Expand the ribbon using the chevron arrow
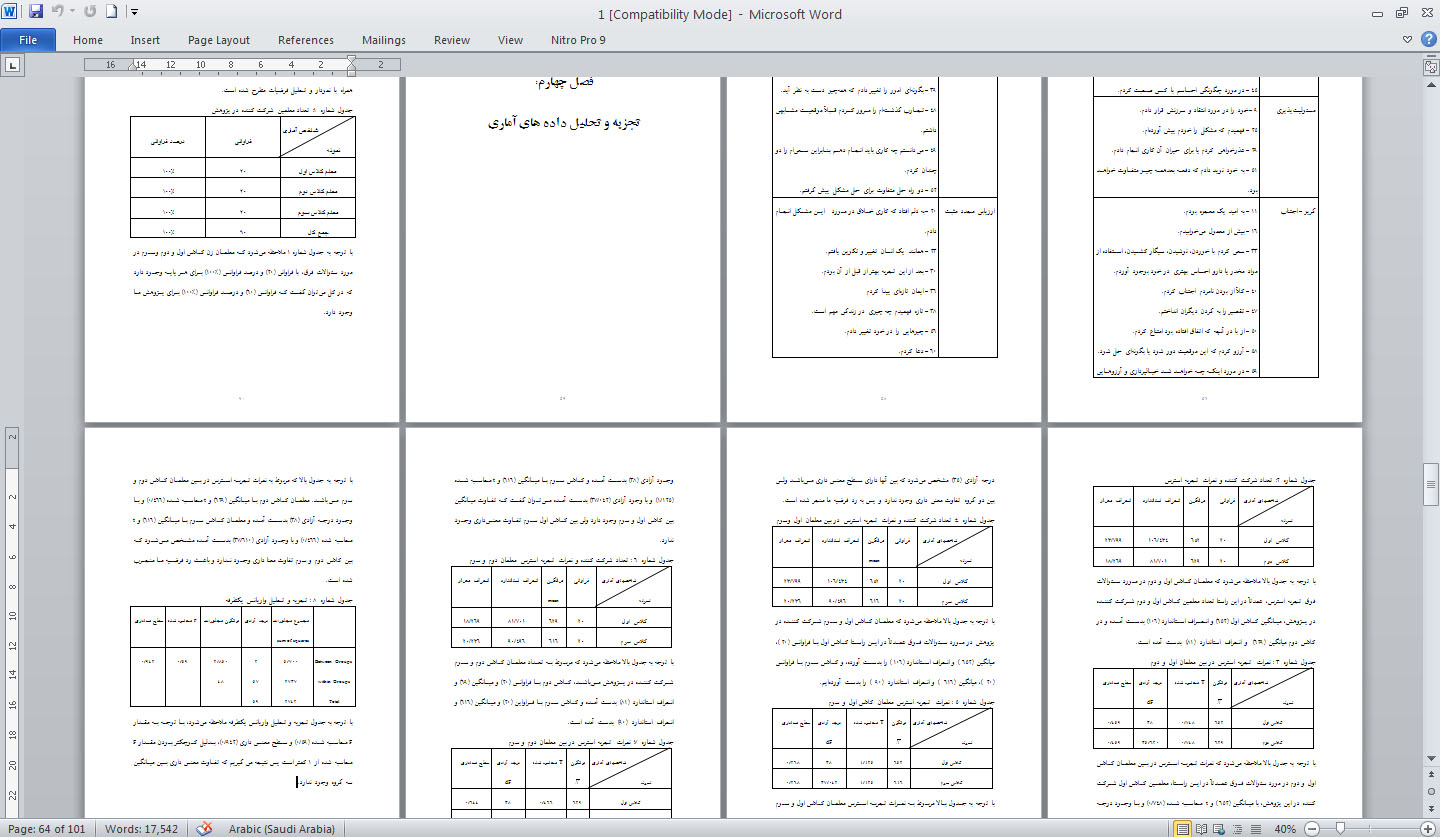Image resolution: width=1440 pixels, height=837 pixels. coord(1407,40)
